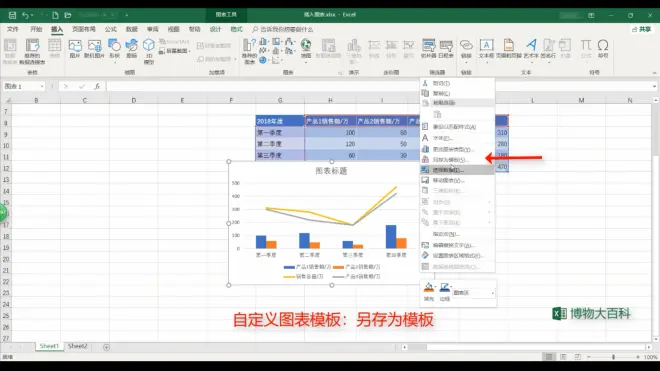
Task: Open the Charts group dialog launcher
Action: [340, 73]
